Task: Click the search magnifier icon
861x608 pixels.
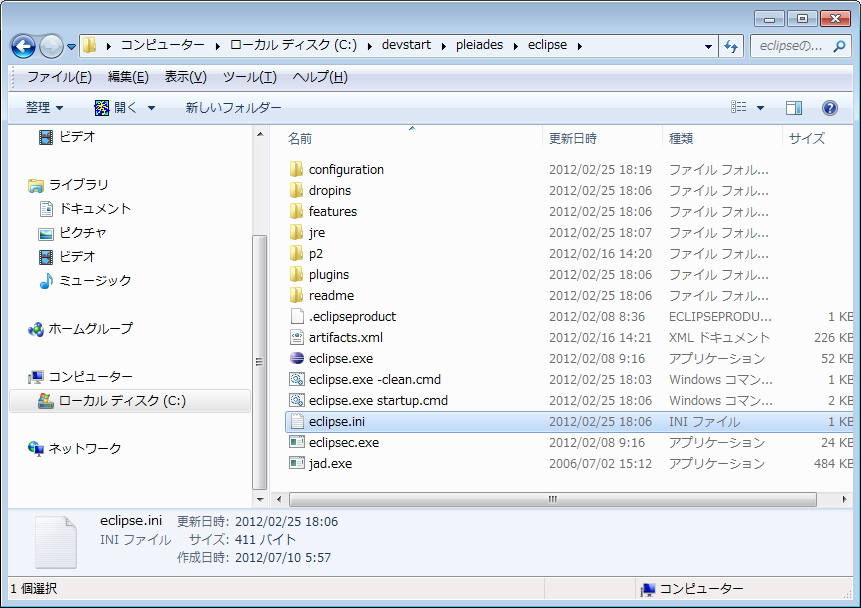Action: [839, 46]
